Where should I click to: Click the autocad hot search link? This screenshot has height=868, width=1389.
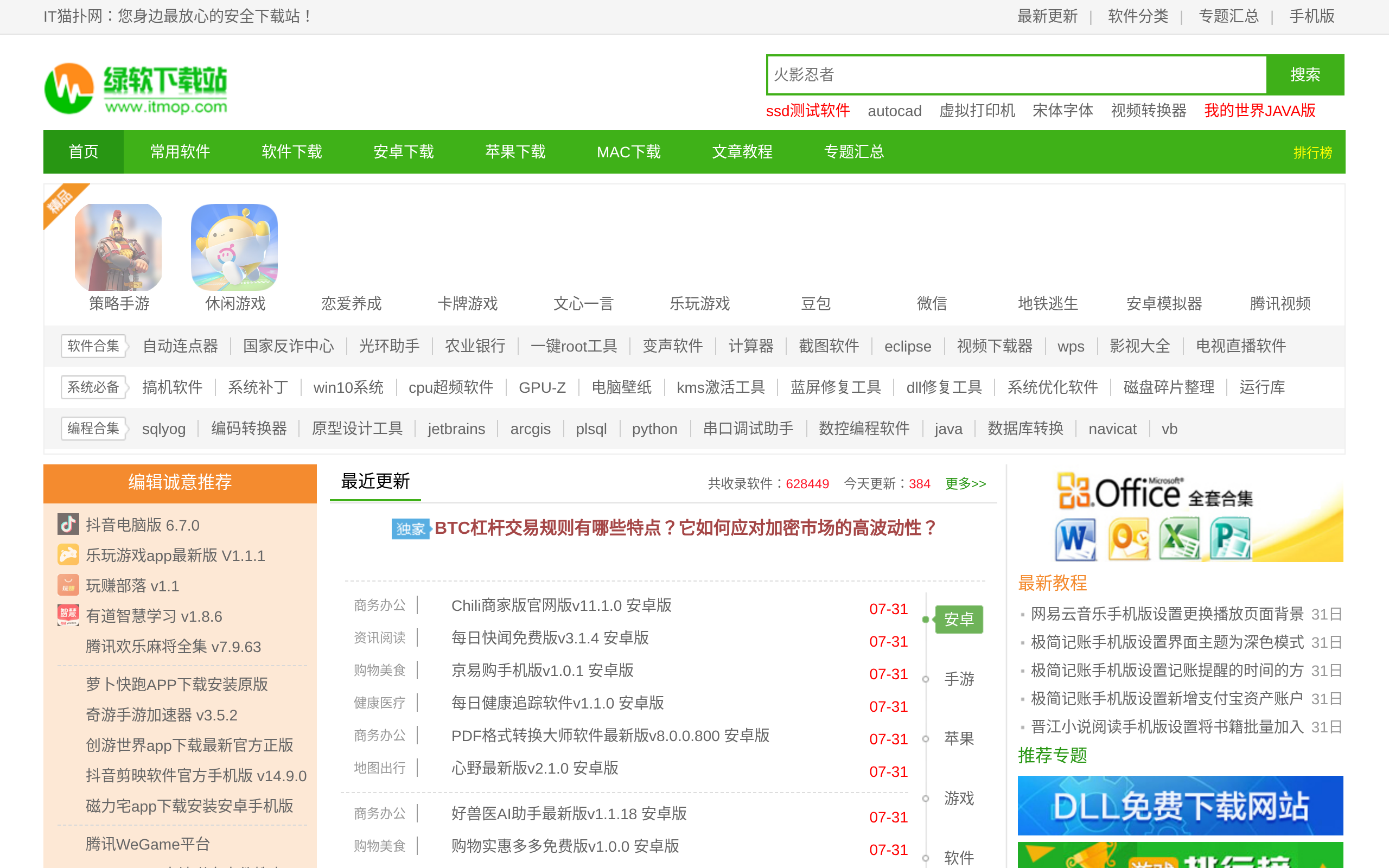[x=894, y=111]
